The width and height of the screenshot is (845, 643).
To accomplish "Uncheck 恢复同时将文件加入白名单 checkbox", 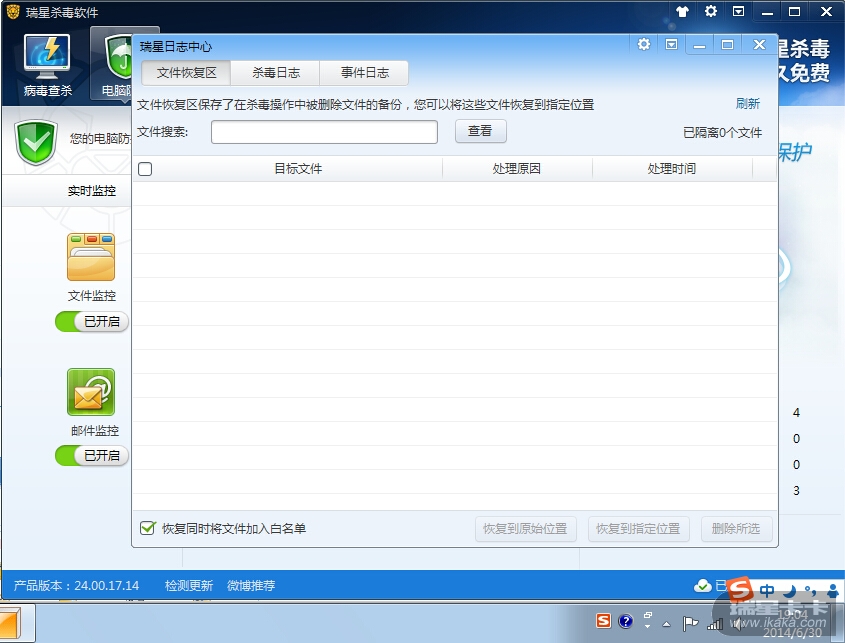I will point(147,528).
